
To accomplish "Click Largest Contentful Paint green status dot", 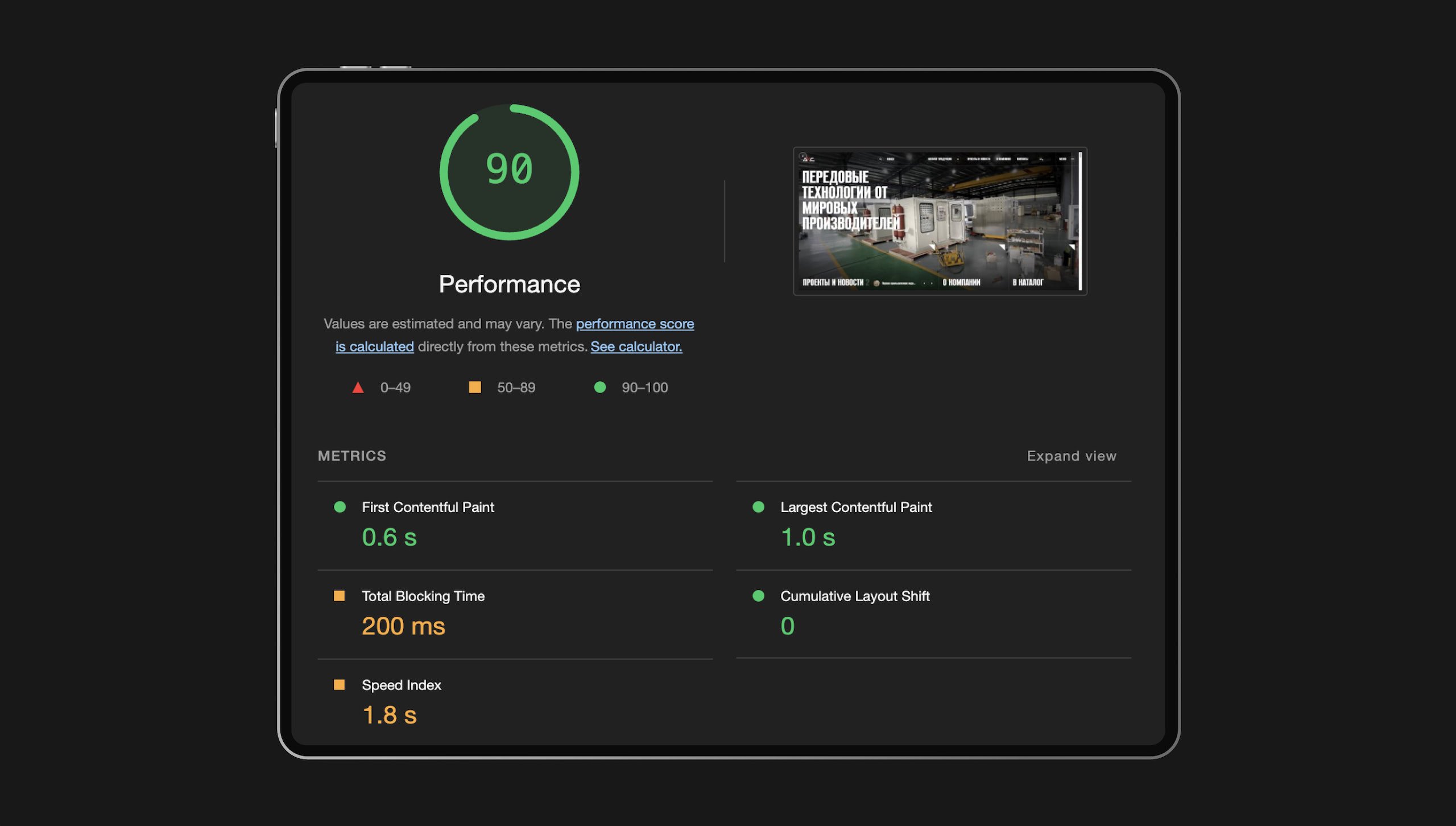I will pyautogui.click(x=758, y=507).
